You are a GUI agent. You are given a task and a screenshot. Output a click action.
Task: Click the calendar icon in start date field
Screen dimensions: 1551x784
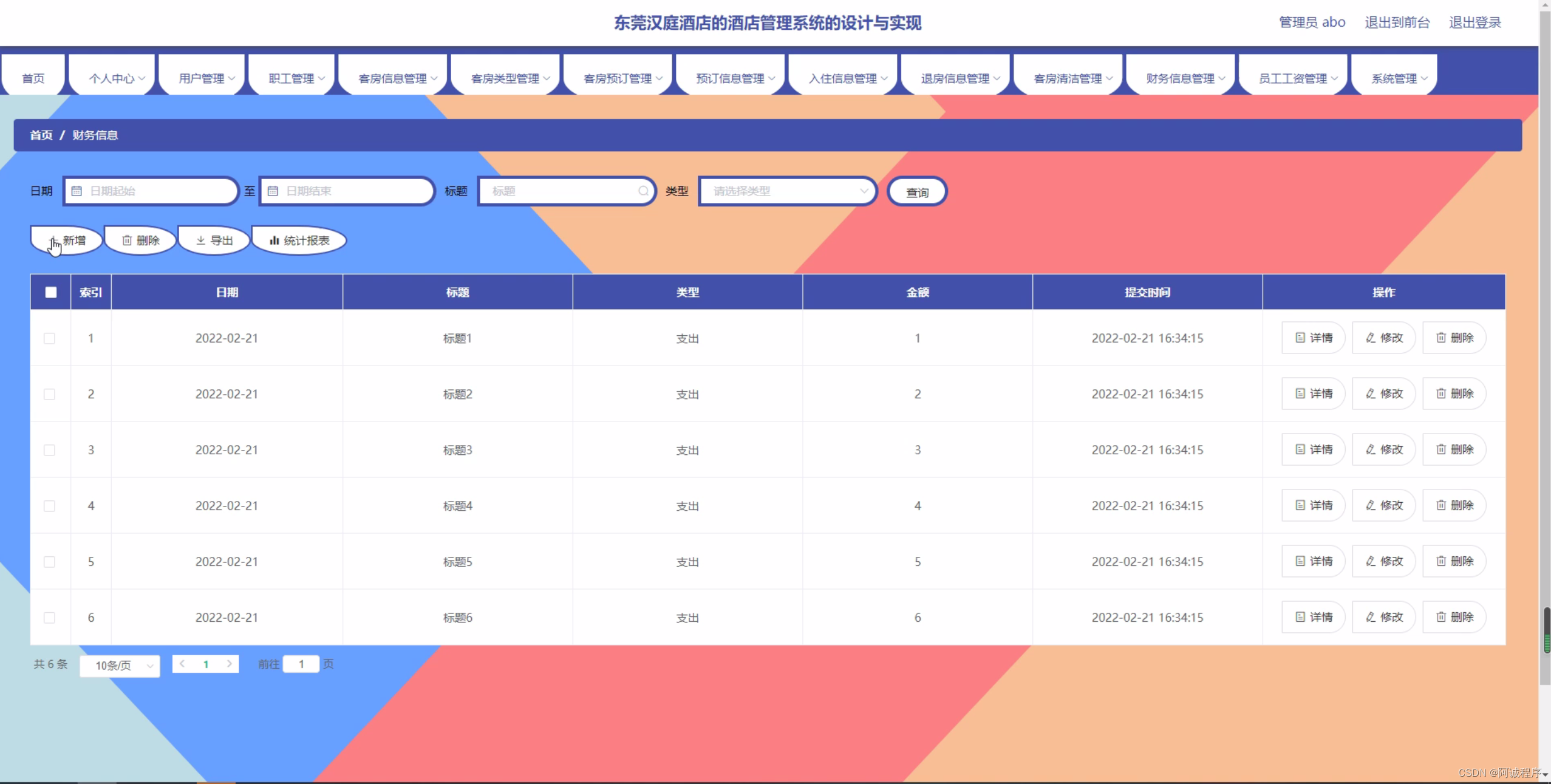77,191
